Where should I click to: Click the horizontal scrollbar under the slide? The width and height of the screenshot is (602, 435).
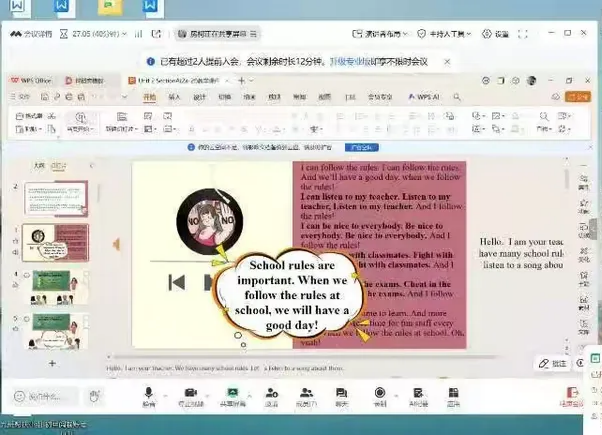pos(301,357)
